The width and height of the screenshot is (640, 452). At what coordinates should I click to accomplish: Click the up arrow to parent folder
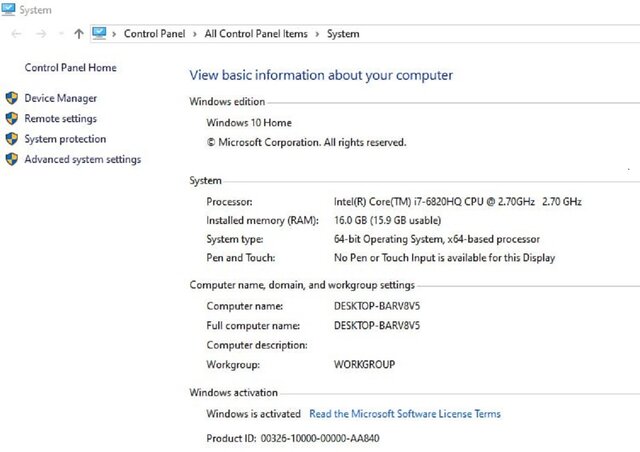pos(79,34)
